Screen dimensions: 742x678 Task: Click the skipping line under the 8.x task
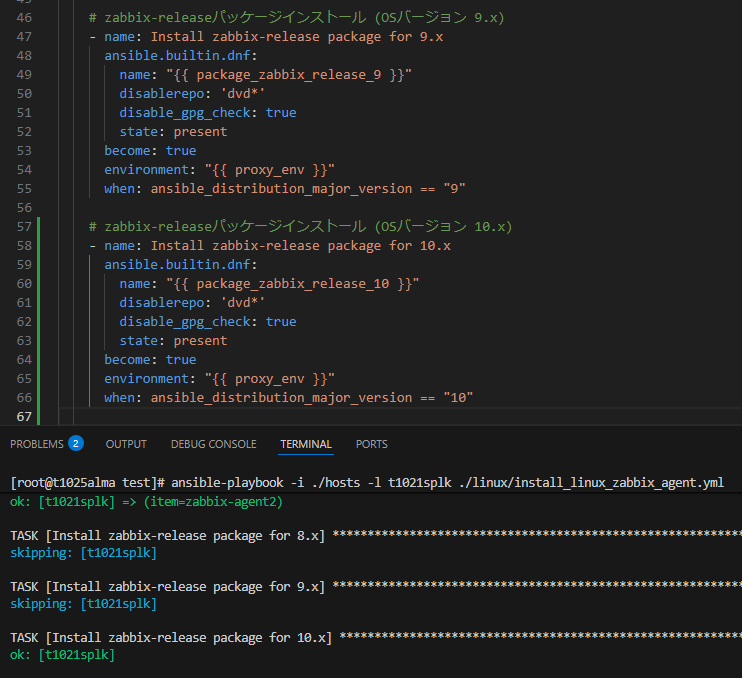point(83,553)
